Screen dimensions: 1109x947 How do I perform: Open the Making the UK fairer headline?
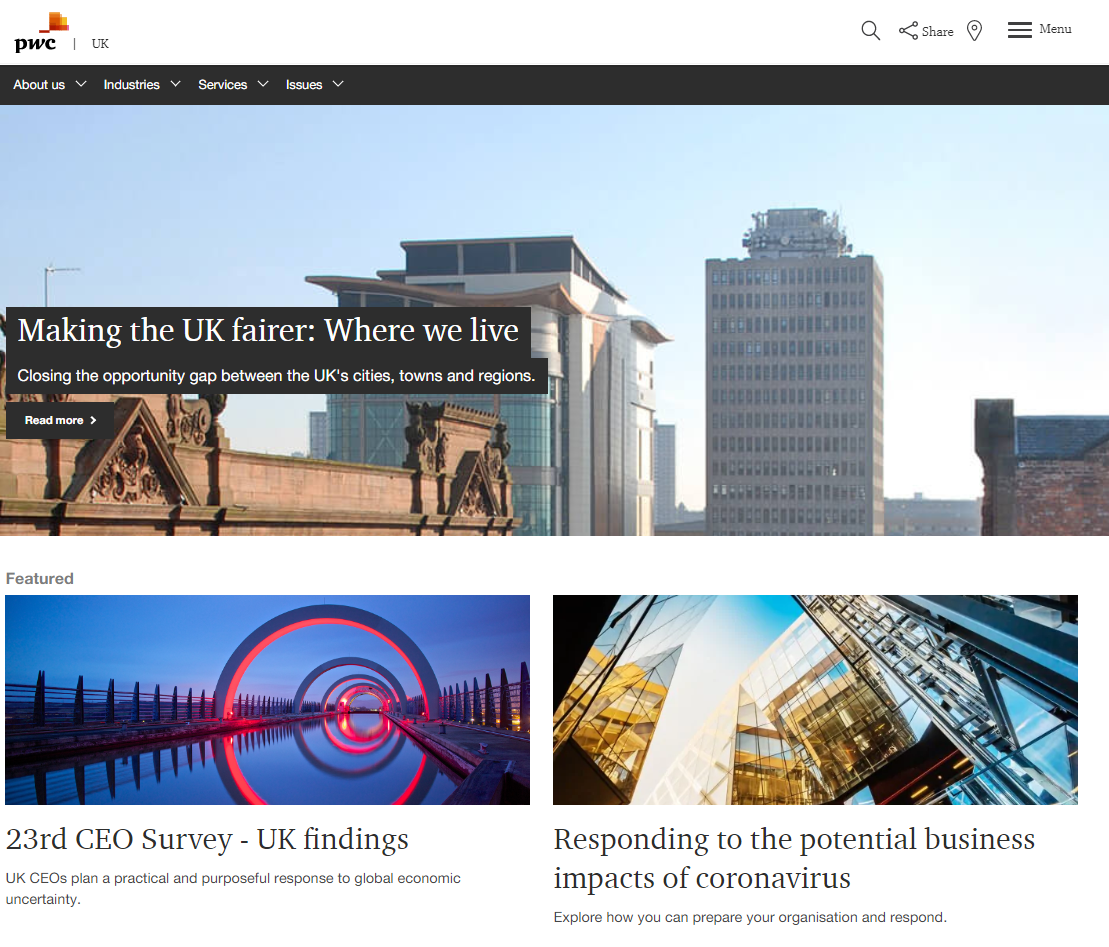268,330
